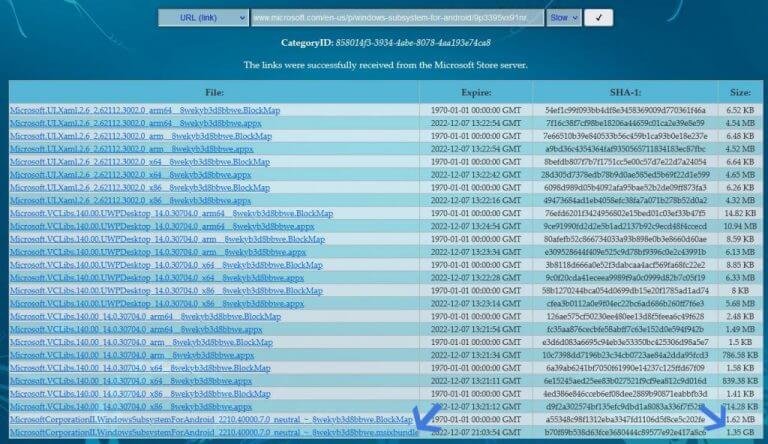This screenshot has width=768, height=444.
Task: Select the "5.68 MB" size cell
Action: [x=740, y=303]
